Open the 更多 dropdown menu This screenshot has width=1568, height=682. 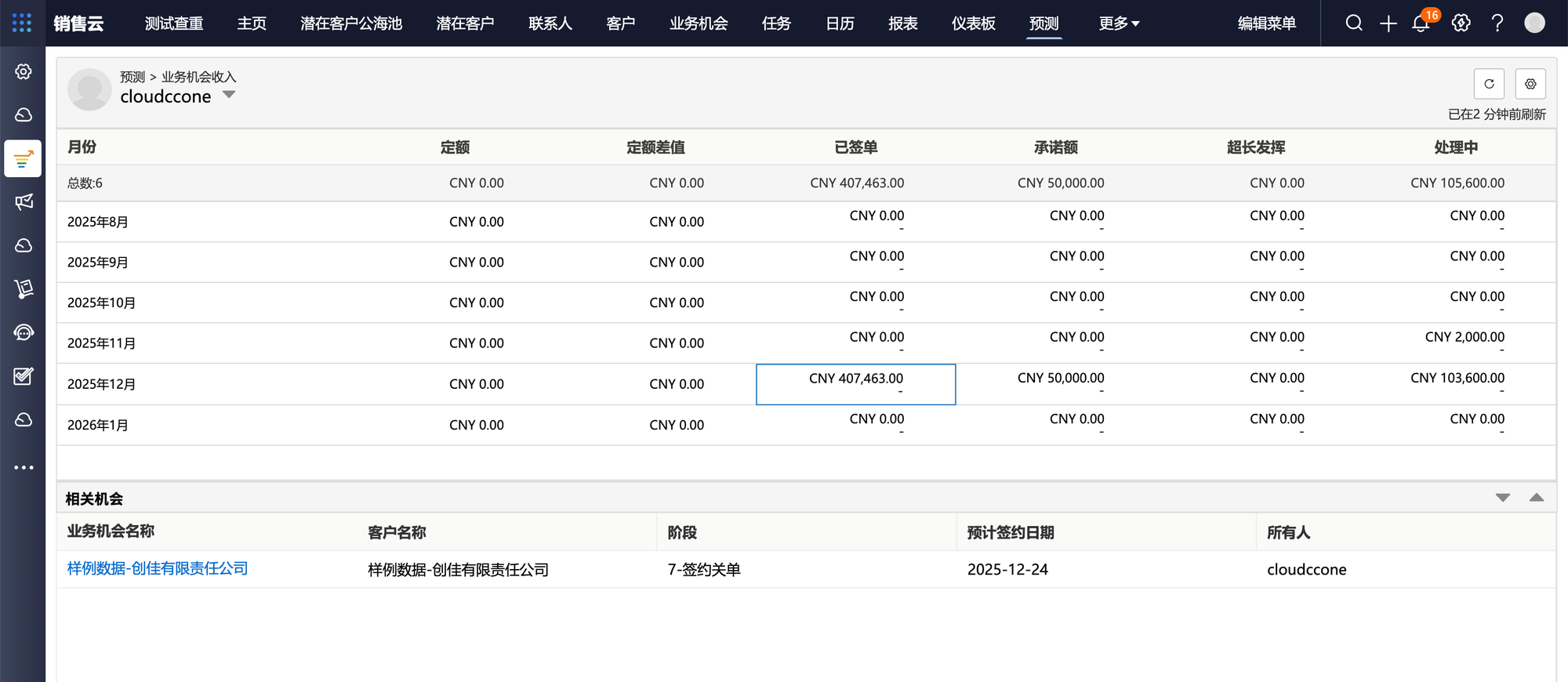click(x=1118, y=24)
